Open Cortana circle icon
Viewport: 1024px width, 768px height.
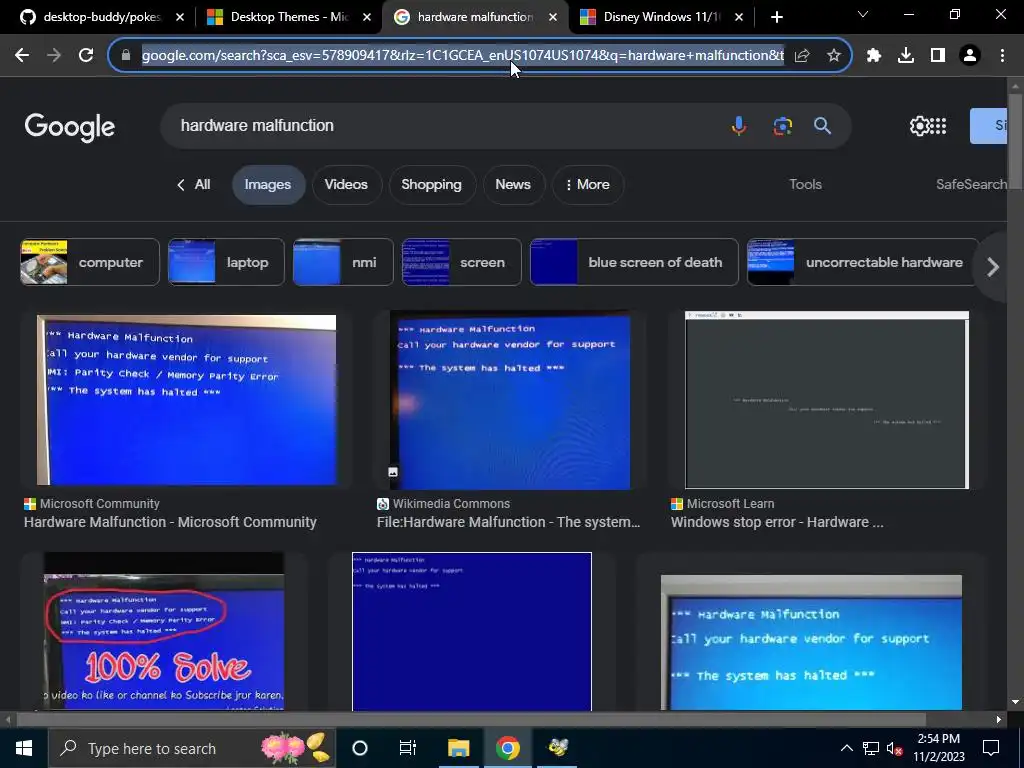pyautogui.click(x=359, y=748)
